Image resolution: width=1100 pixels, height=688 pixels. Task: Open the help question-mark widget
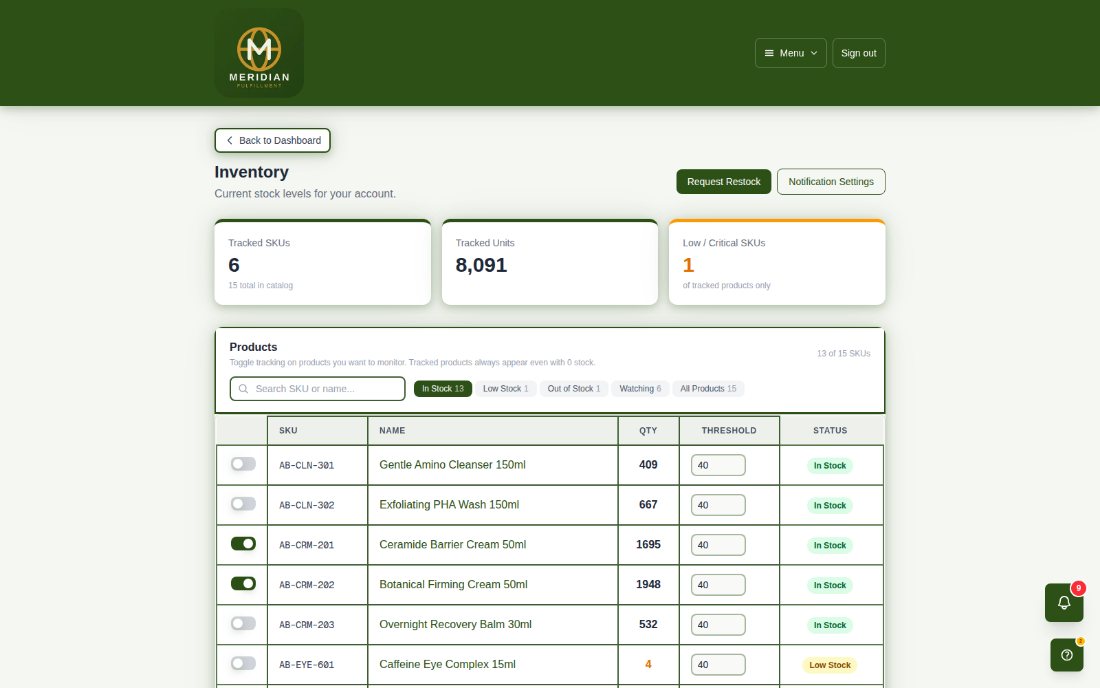click(x=1066, y=655)
